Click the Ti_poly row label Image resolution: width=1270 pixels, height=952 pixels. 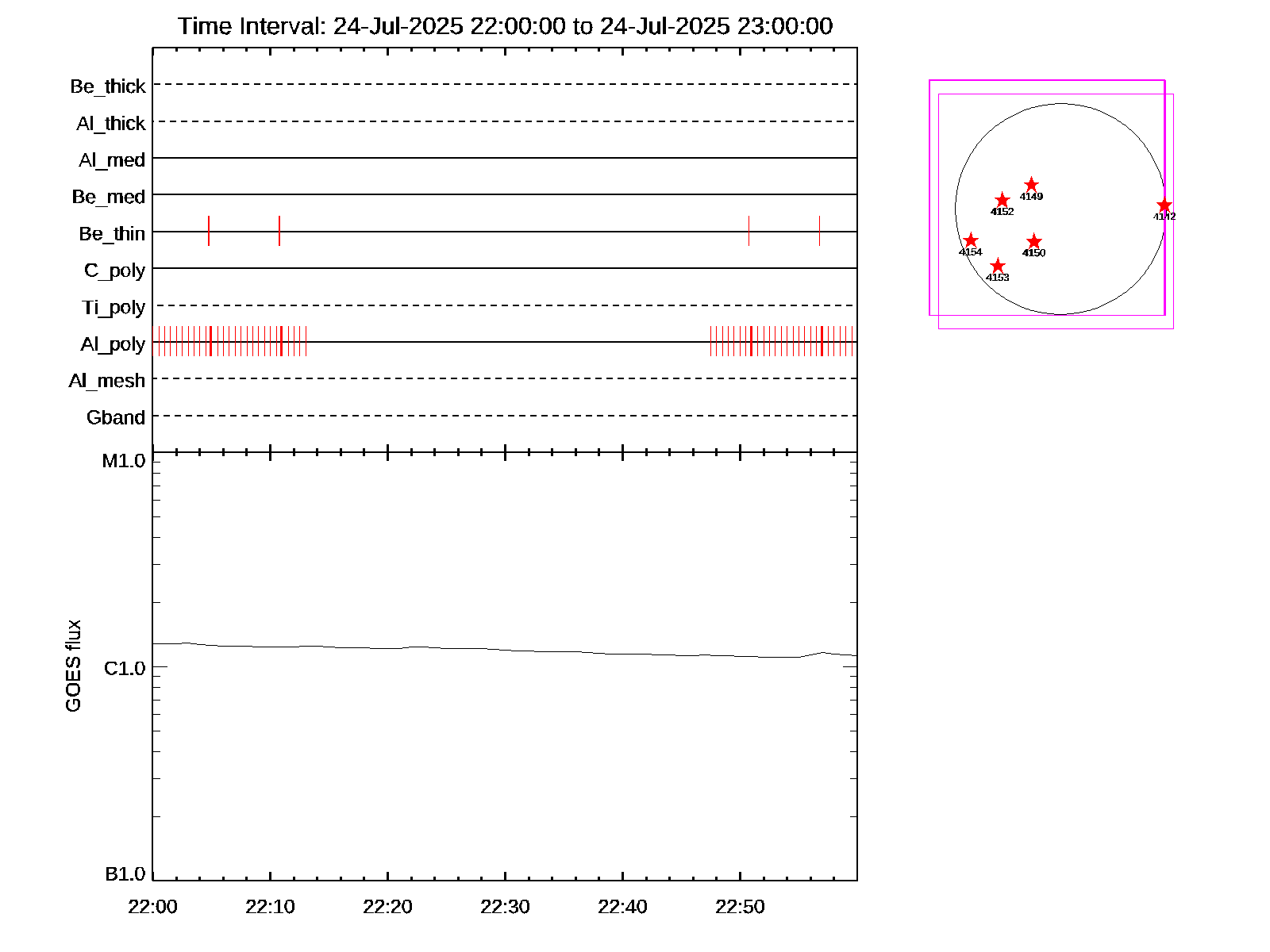[114, 308]
